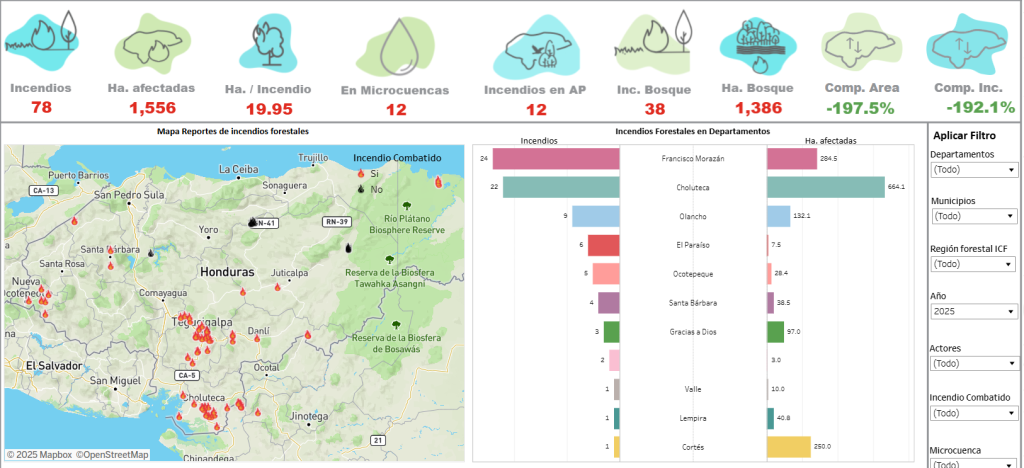The height and width of the screenshot is (468, 1024).
Task: Select Choluteca's teal Ha. afectadas bar
Action: (x=826, y=187)
